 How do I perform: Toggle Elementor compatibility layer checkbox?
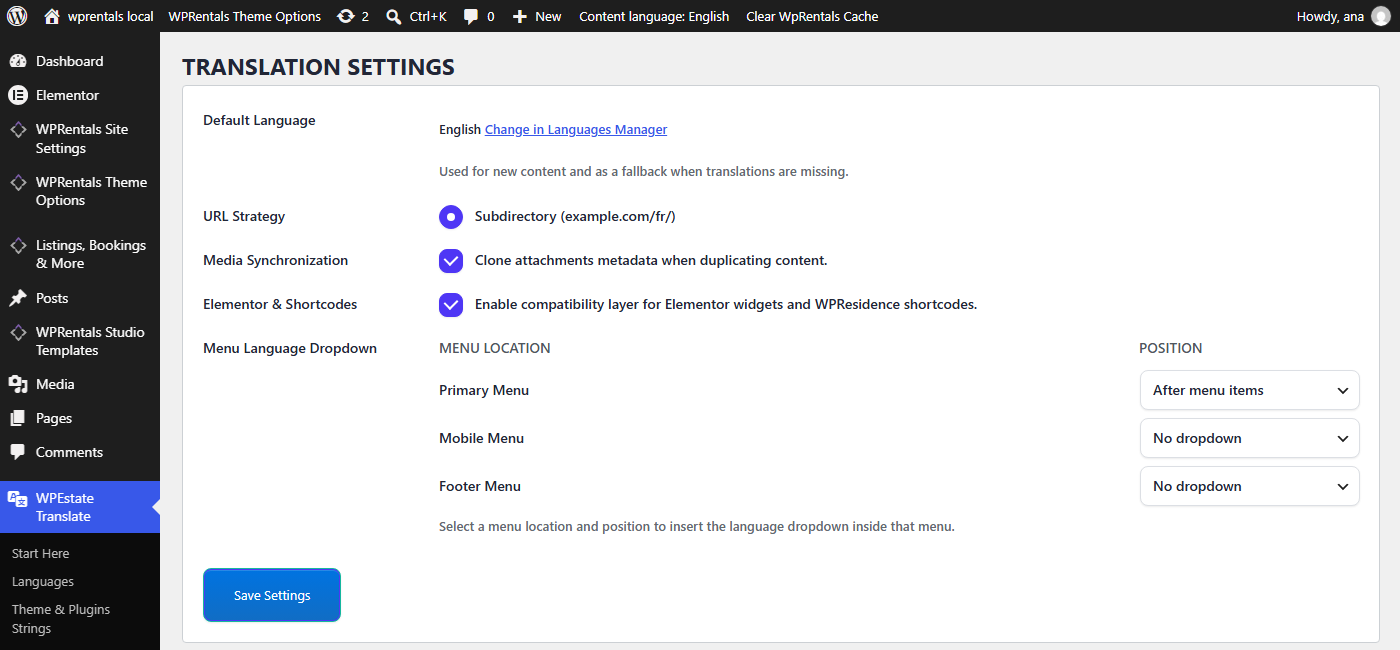[451, 304]
